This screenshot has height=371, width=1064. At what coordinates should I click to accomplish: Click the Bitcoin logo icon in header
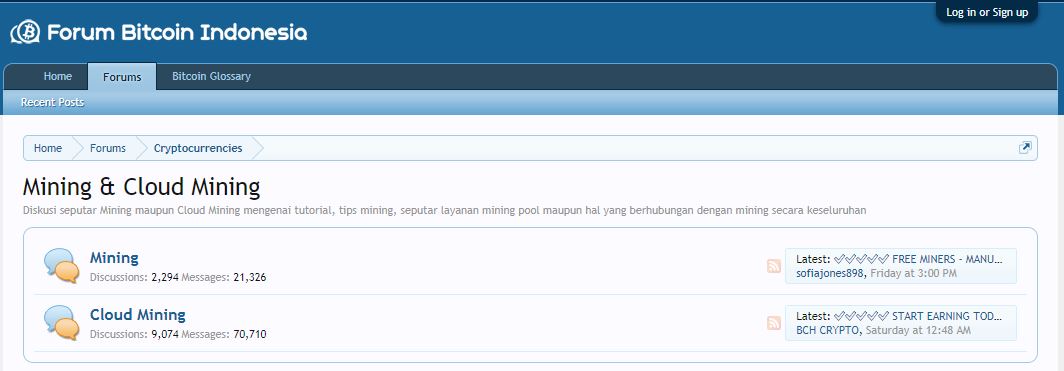tap(25, 32)
